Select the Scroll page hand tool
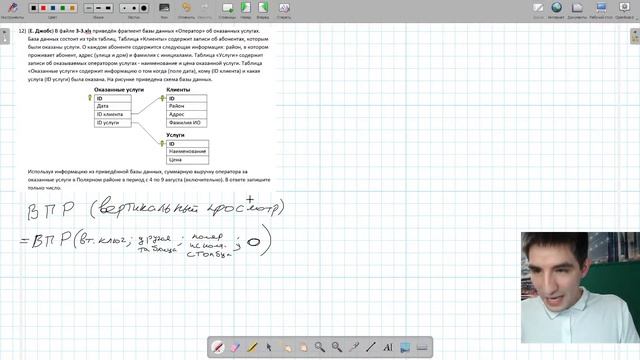Image resolution: width=640 pixels, height=360 pixels. coord(303,347)
